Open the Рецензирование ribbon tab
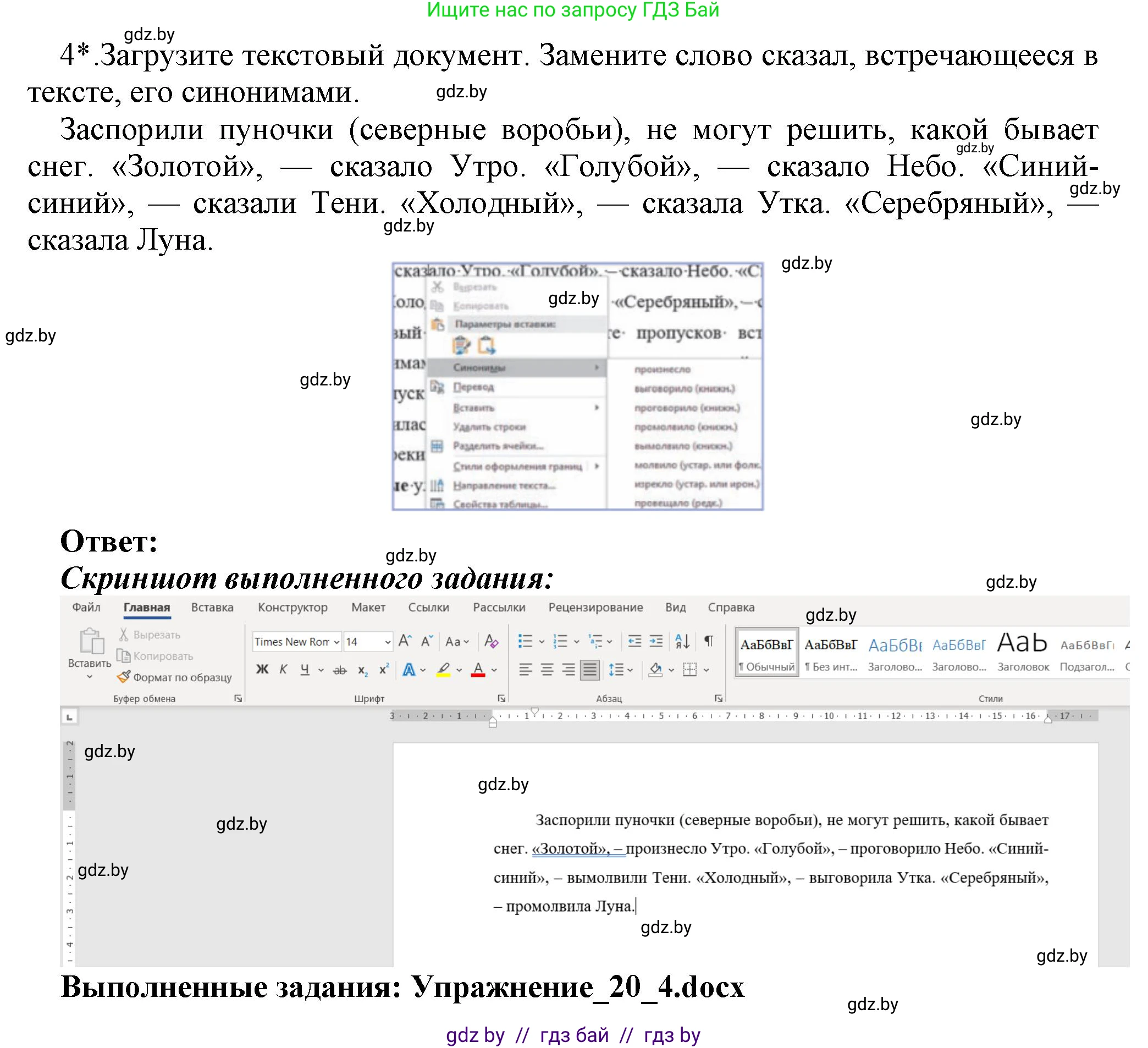The image size is (1148, 1048). pyautogui.click(x=596, y=607)
